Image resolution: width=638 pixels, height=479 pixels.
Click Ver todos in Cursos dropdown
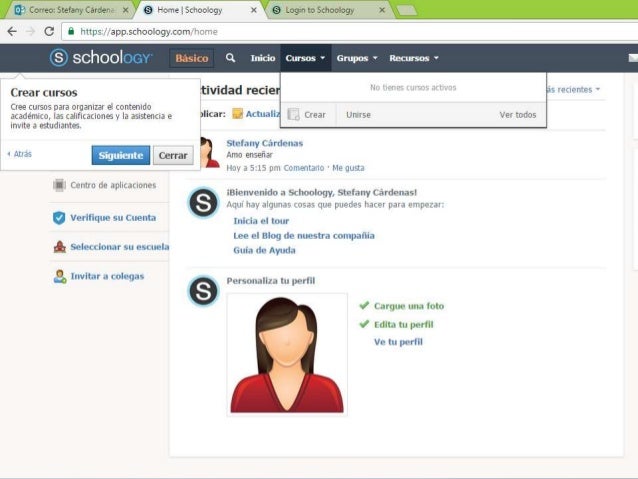click(x=518, y=115)
